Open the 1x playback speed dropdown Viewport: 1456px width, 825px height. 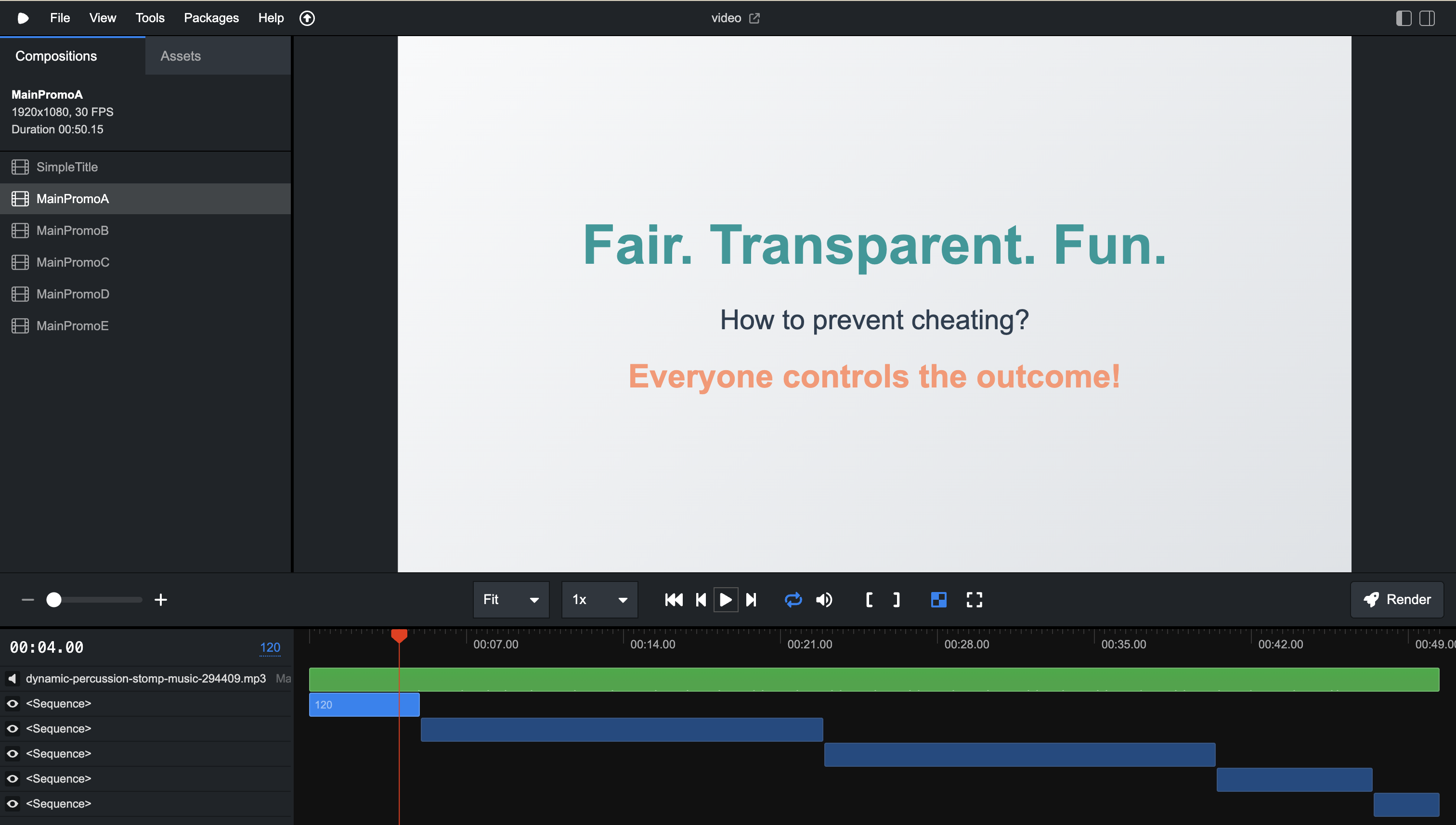coord(598,599)
